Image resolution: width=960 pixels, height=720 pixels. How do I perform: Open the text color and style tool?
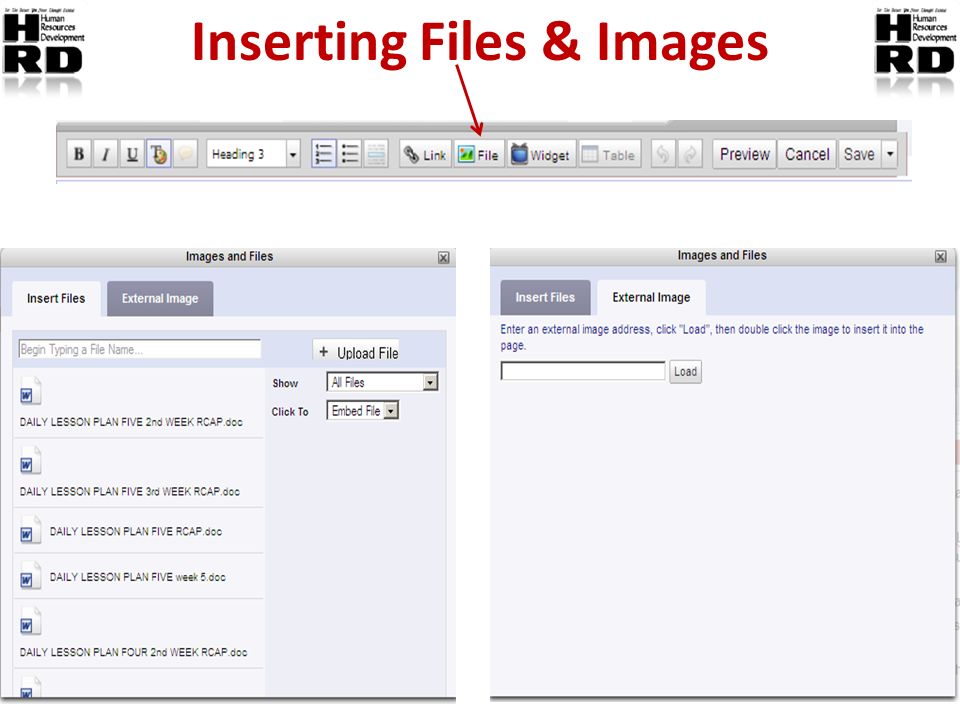[x=159, y=154]
